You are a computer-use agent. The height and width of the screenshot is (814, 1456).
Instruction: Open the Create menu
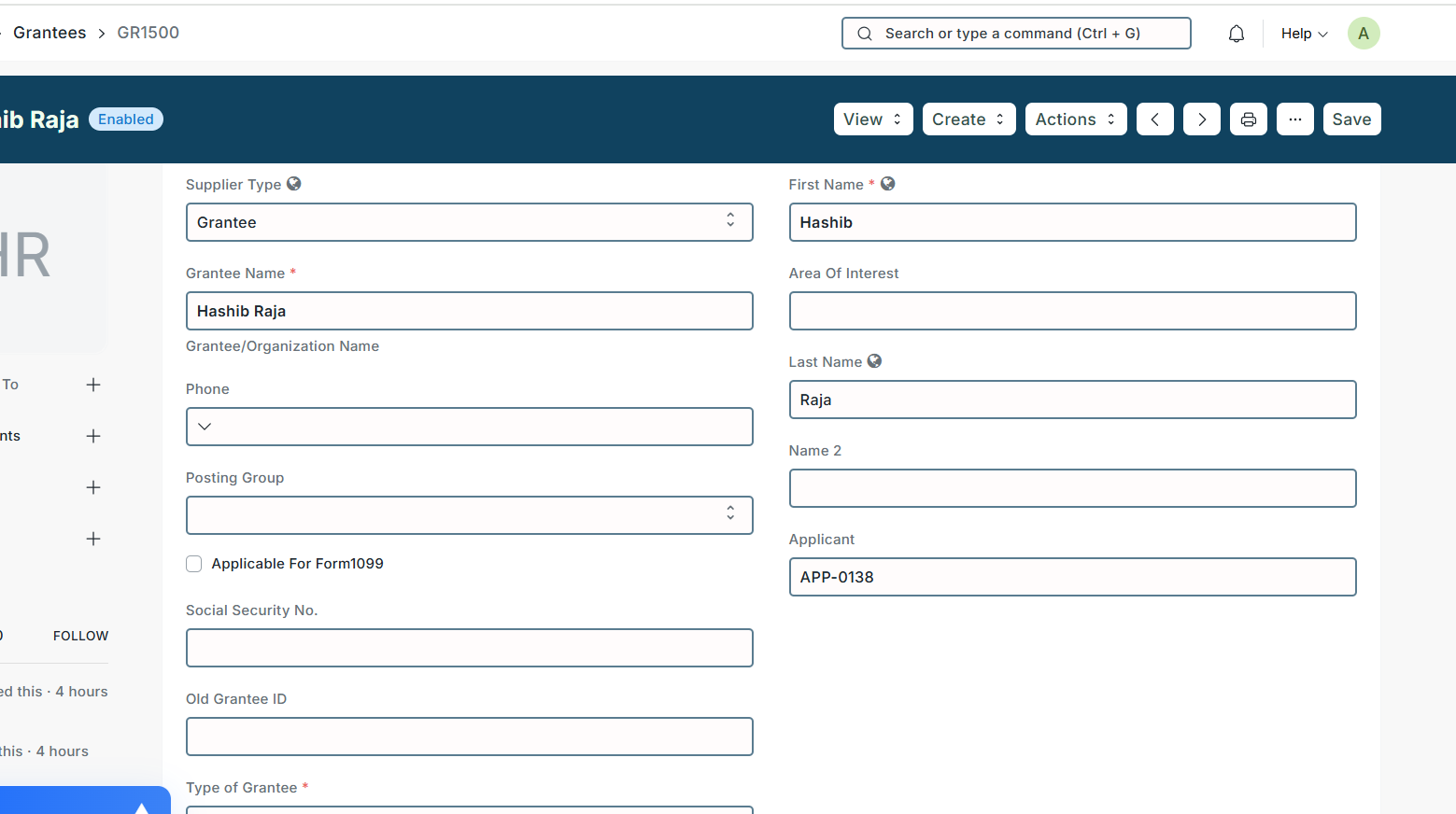[968, 119]
